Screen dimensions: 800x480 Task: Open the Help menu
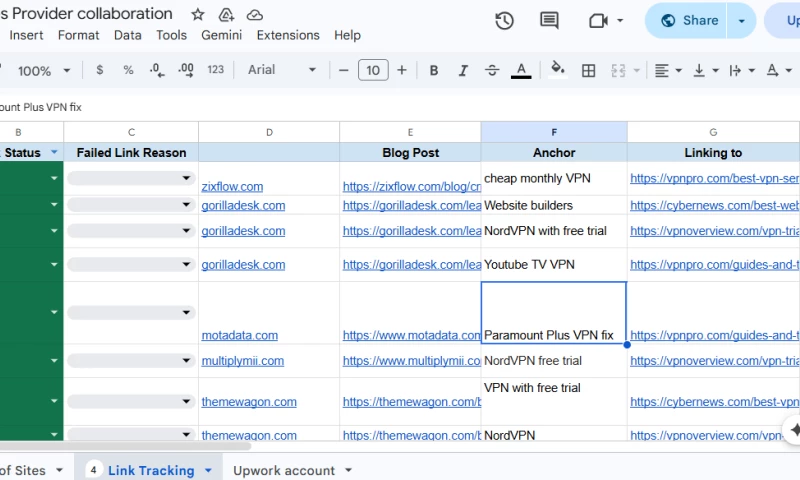point(347,35)
